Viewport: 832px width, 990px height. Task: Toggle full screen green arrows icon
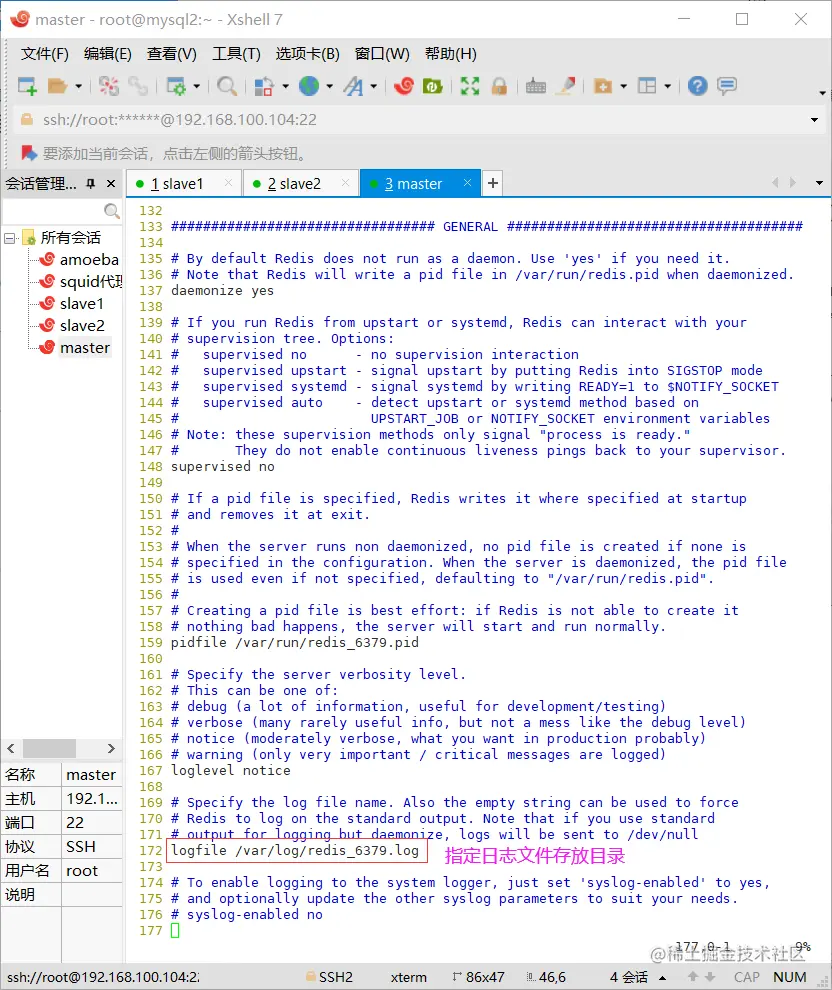pyautogui.click(x=470, y=85)
